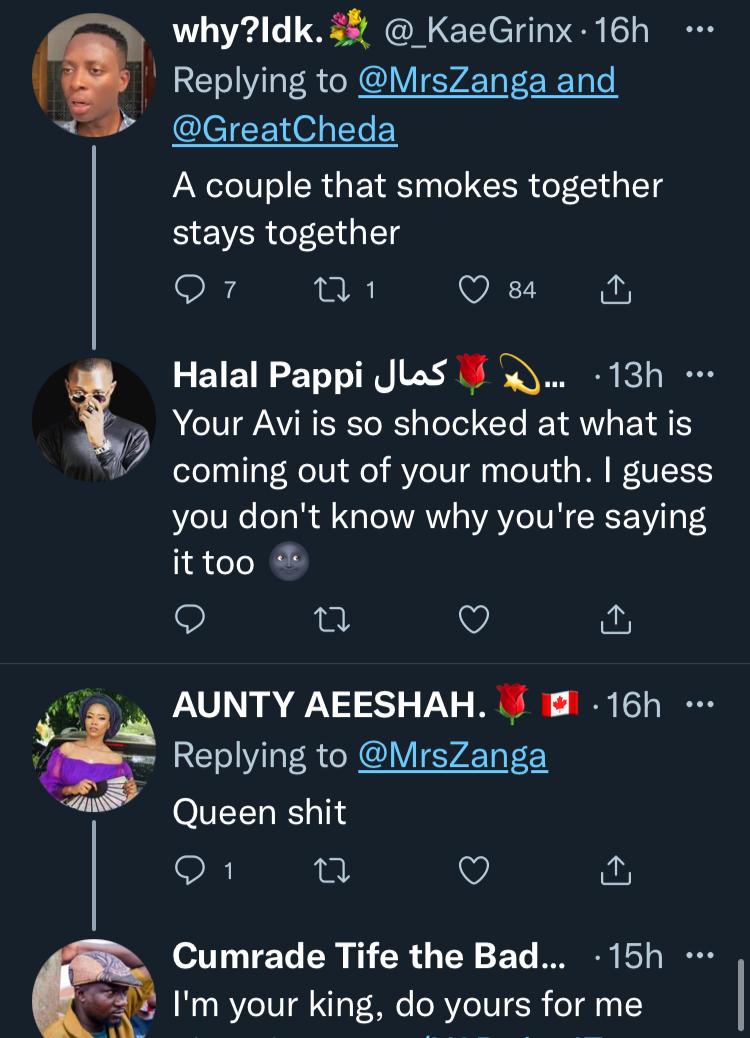The height and width of the screenshot is (1038, 750).
Task: Open more options for AUNTY AEESHAH's tweet
Action: coord(699,705)
